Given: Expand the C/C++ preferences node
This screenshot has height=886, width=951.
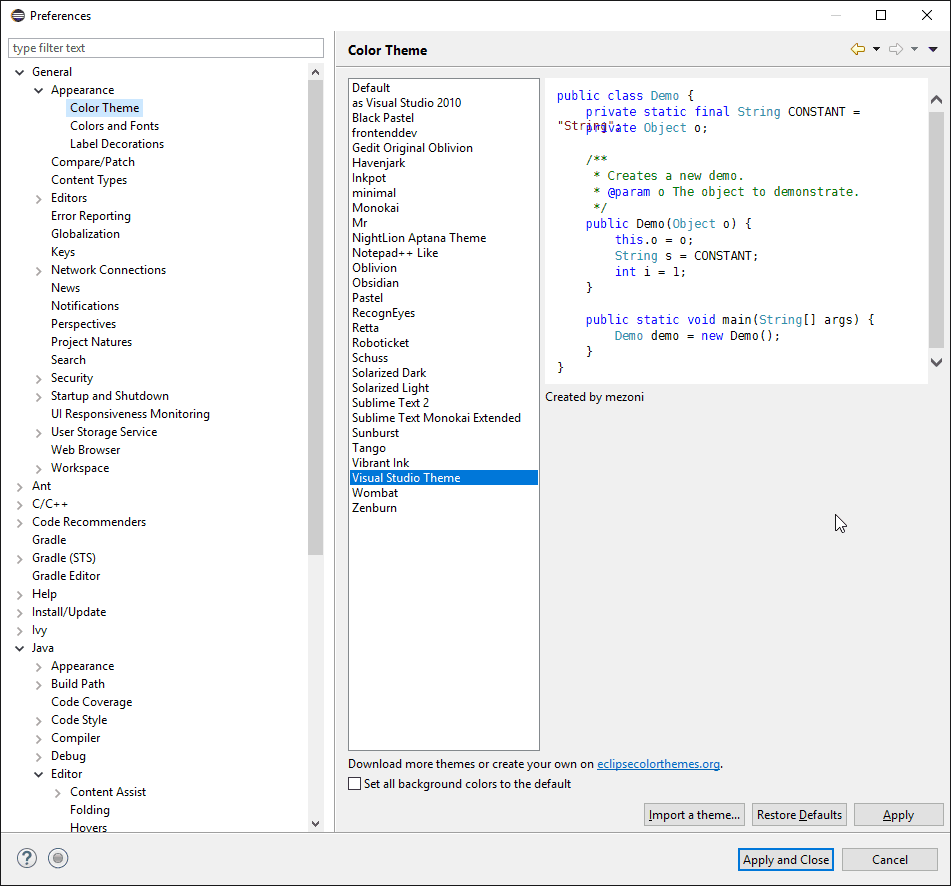Looking at the screenshot, I should pos(19,505).
